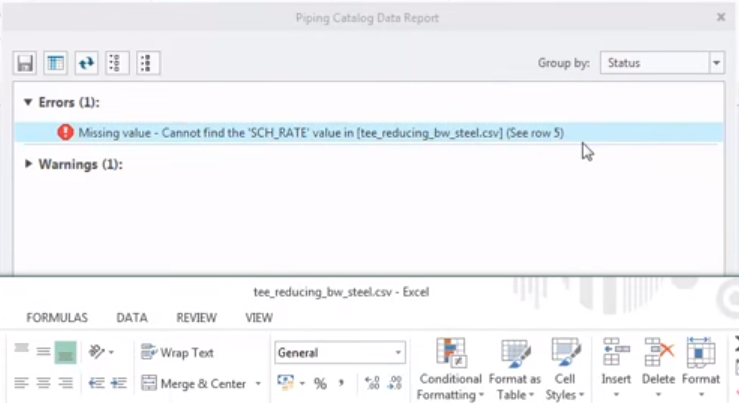Screen dimensions: 739x403
Task: Open Format as Table gallery
Action: (515, 369)
